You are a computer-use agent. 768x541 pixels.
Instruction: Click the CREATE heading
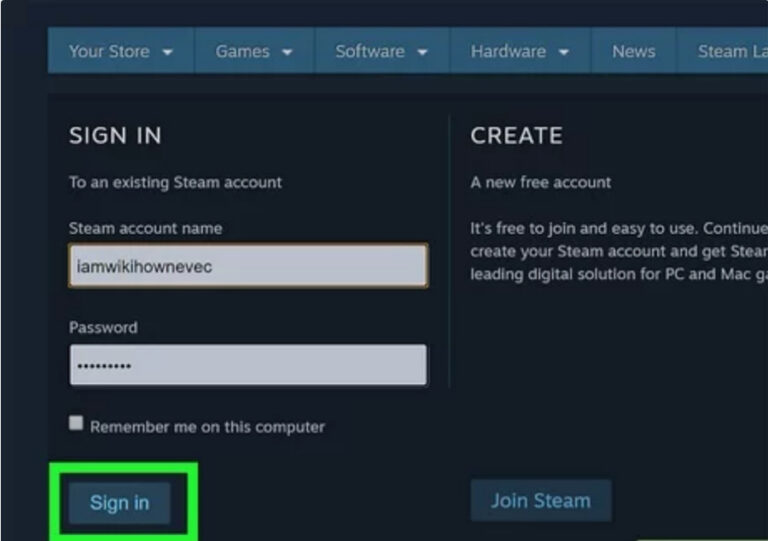516,136
